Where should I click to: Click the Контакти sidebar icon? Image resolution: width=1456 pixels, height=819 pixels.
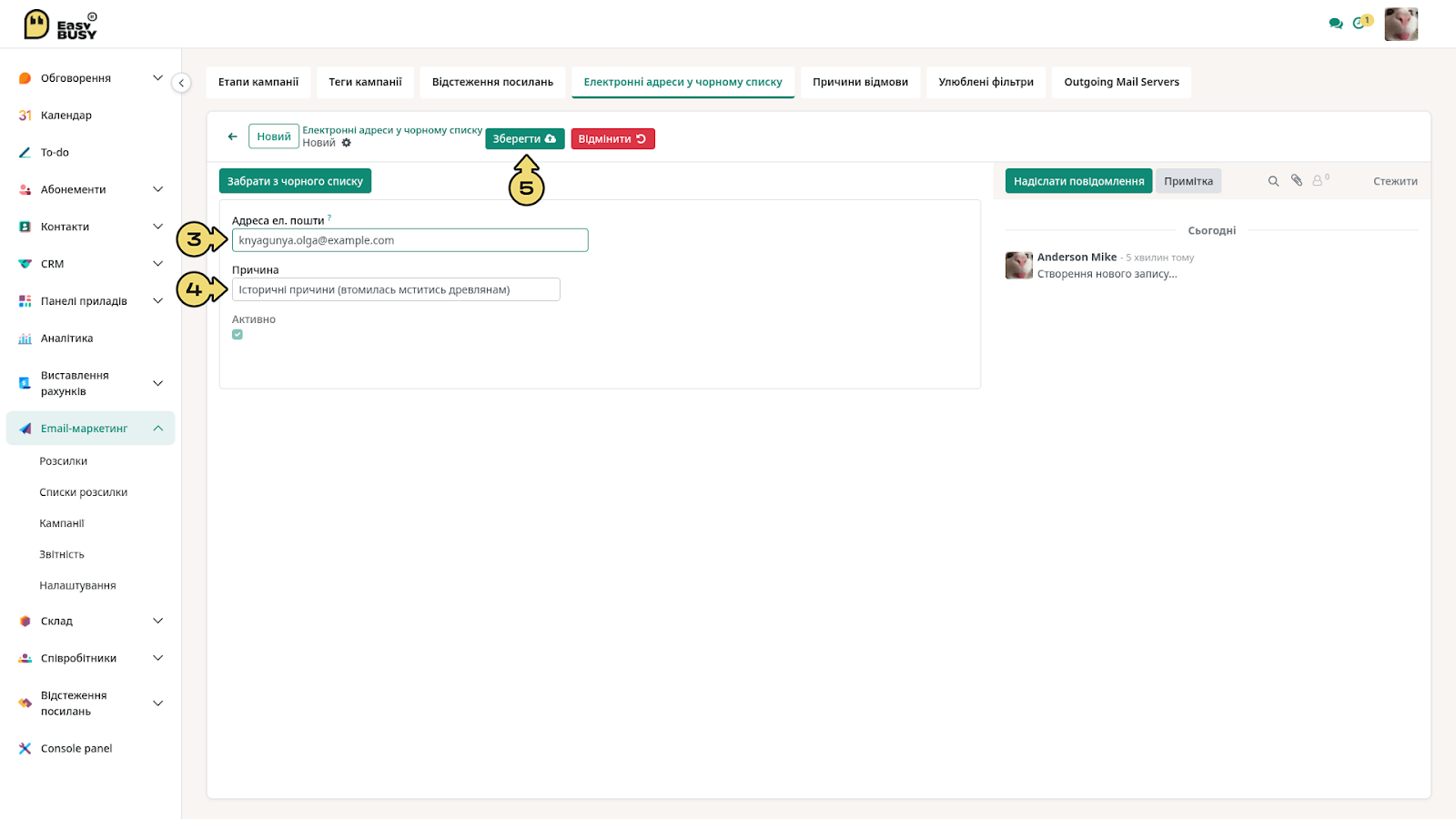[x=25, y=227]
